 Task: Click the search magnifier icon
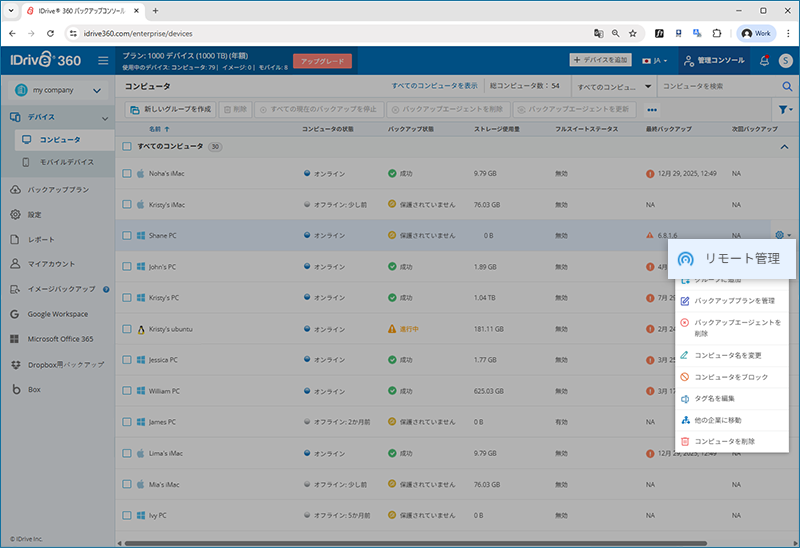(x=786, y=87)
